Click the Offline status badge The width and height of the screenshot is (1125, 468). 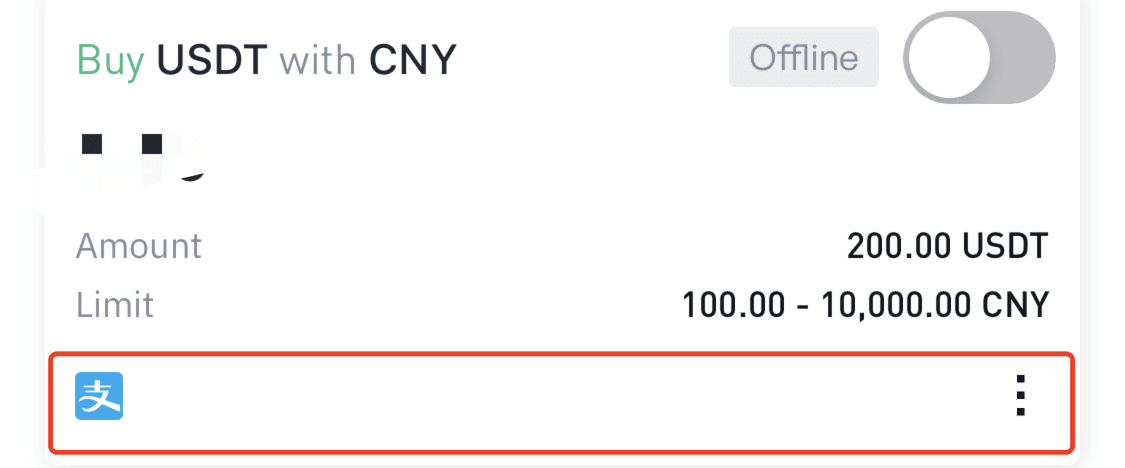click(x=804, y=57)
